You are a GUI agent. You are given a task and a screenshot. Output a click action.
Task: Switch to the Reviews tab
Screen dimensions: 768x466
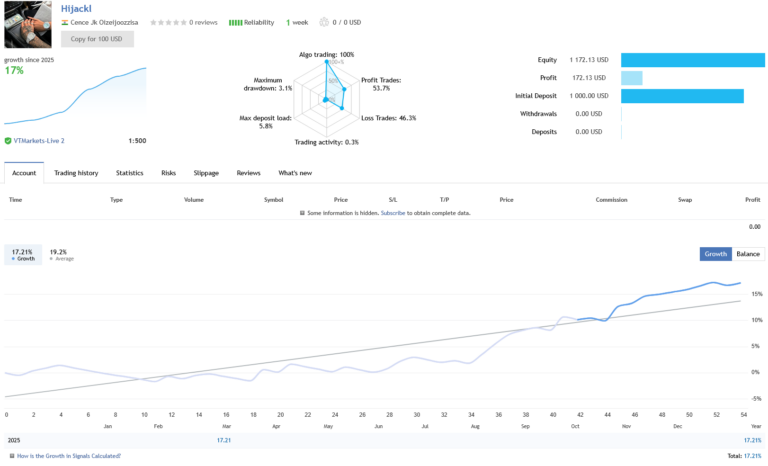248,173
